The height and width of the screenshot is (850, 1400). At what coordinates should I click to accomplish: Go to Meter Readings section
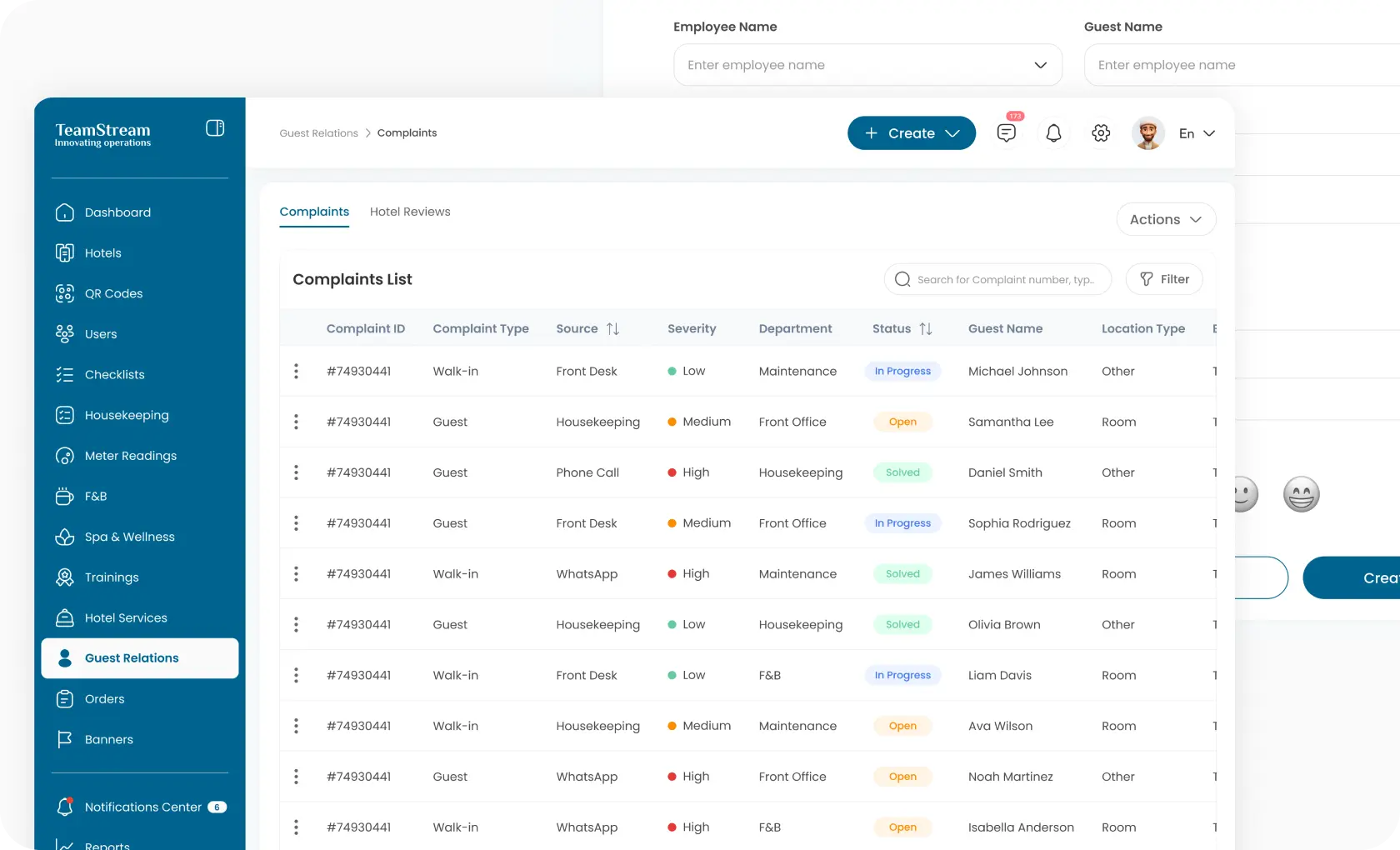click(x=130, y=456)
